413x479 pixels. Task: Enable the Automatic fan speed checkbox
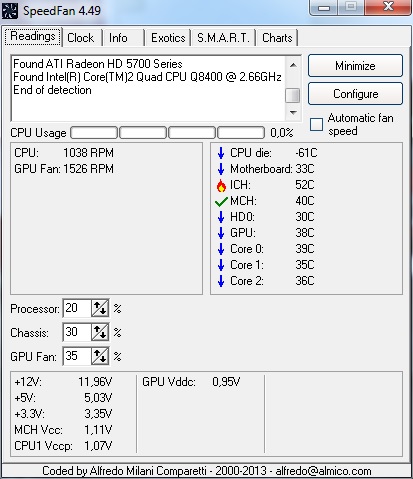point(316,124)
